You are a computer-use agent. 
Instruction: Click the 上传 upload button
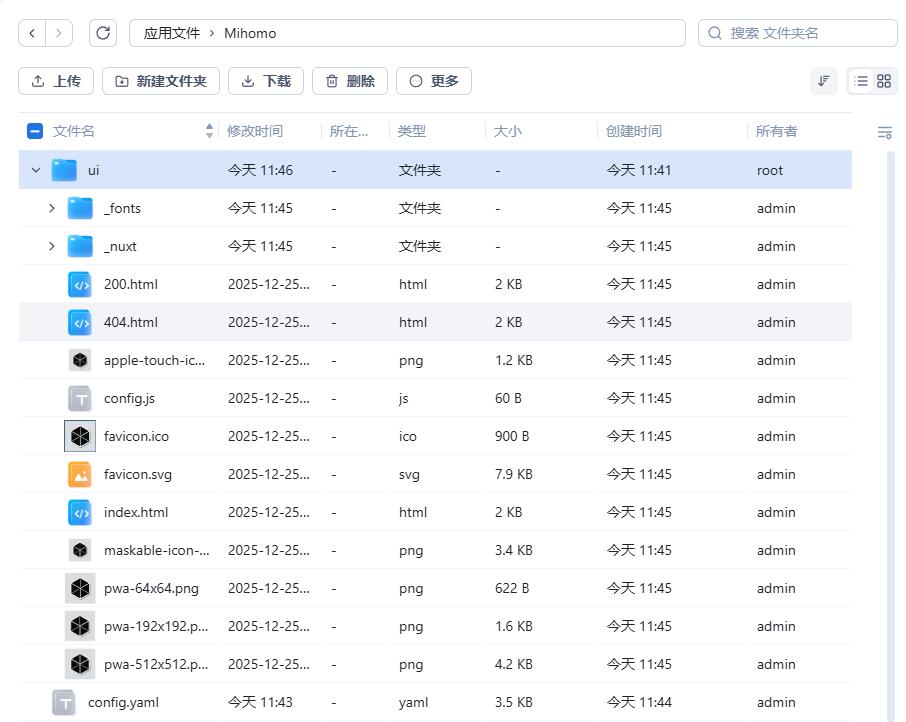56,81
